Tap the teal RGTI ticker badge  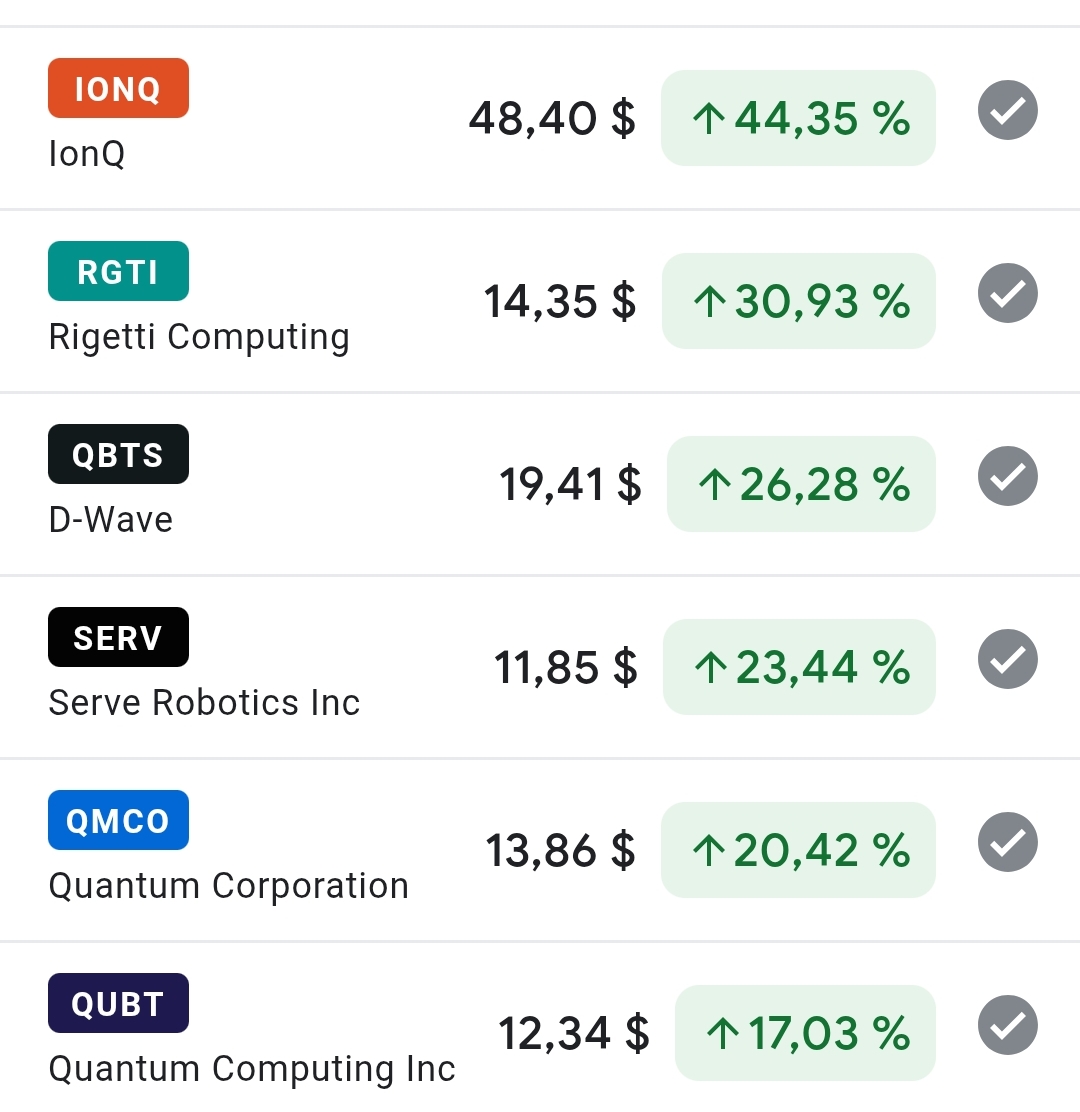point(118,271)
